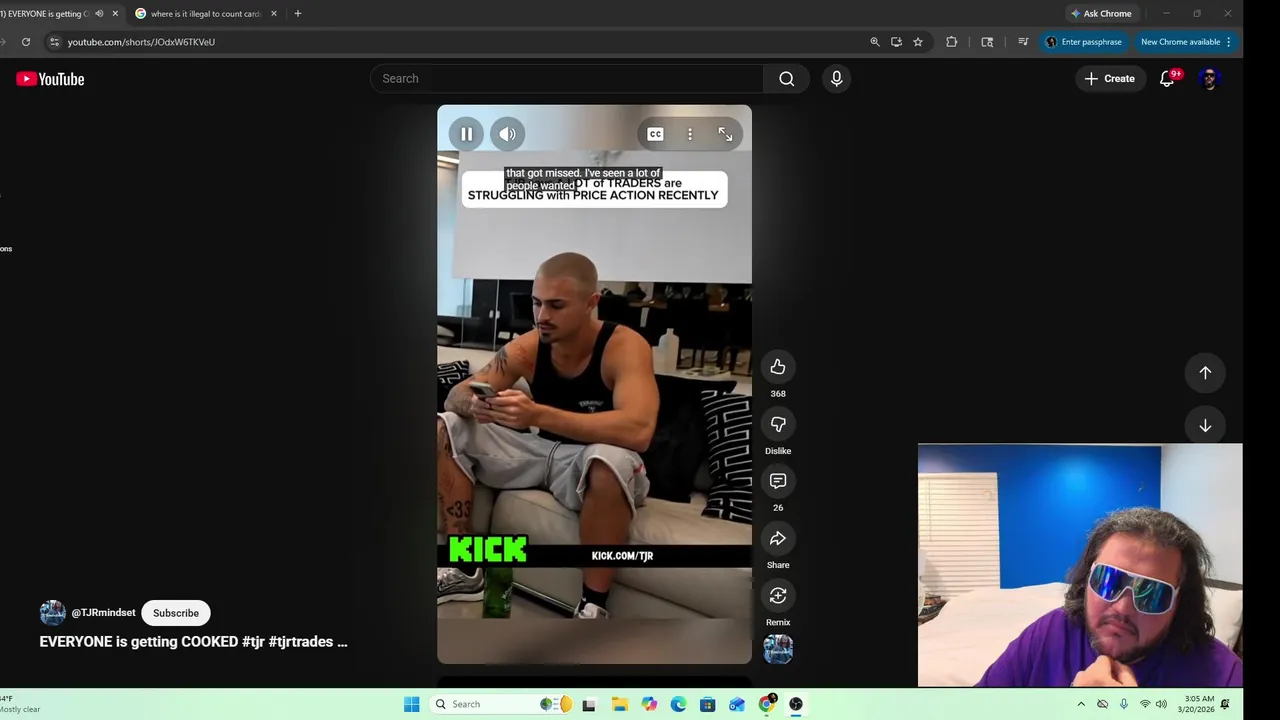This screenshot has width=1280, height=720.
Task: Close the EVERYONE is getting COOKED tab
Action: (x=115, y=14)
